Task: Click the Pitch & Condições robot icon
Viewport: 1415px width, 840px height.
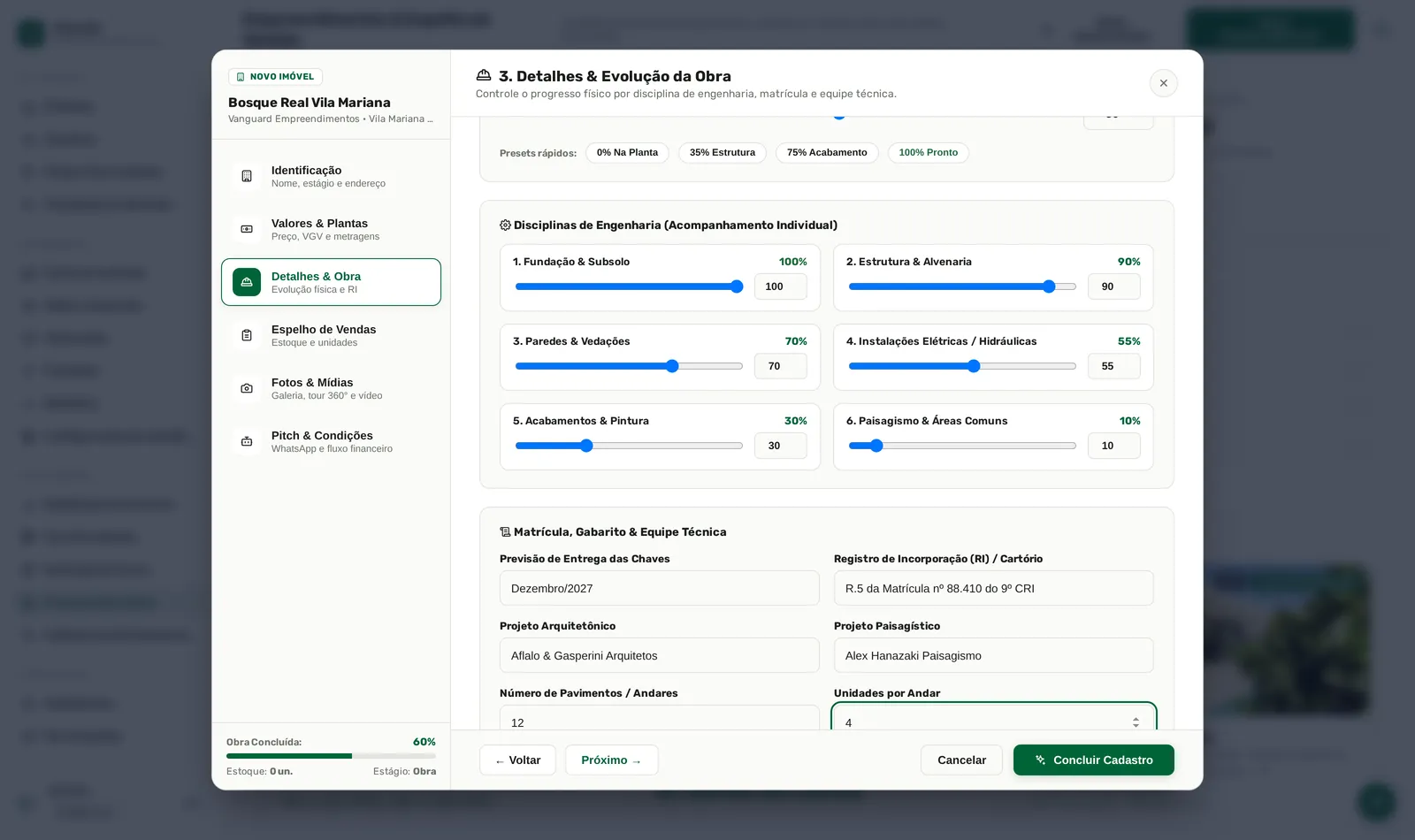Action: pyautogui.click(x=247, y=441)
